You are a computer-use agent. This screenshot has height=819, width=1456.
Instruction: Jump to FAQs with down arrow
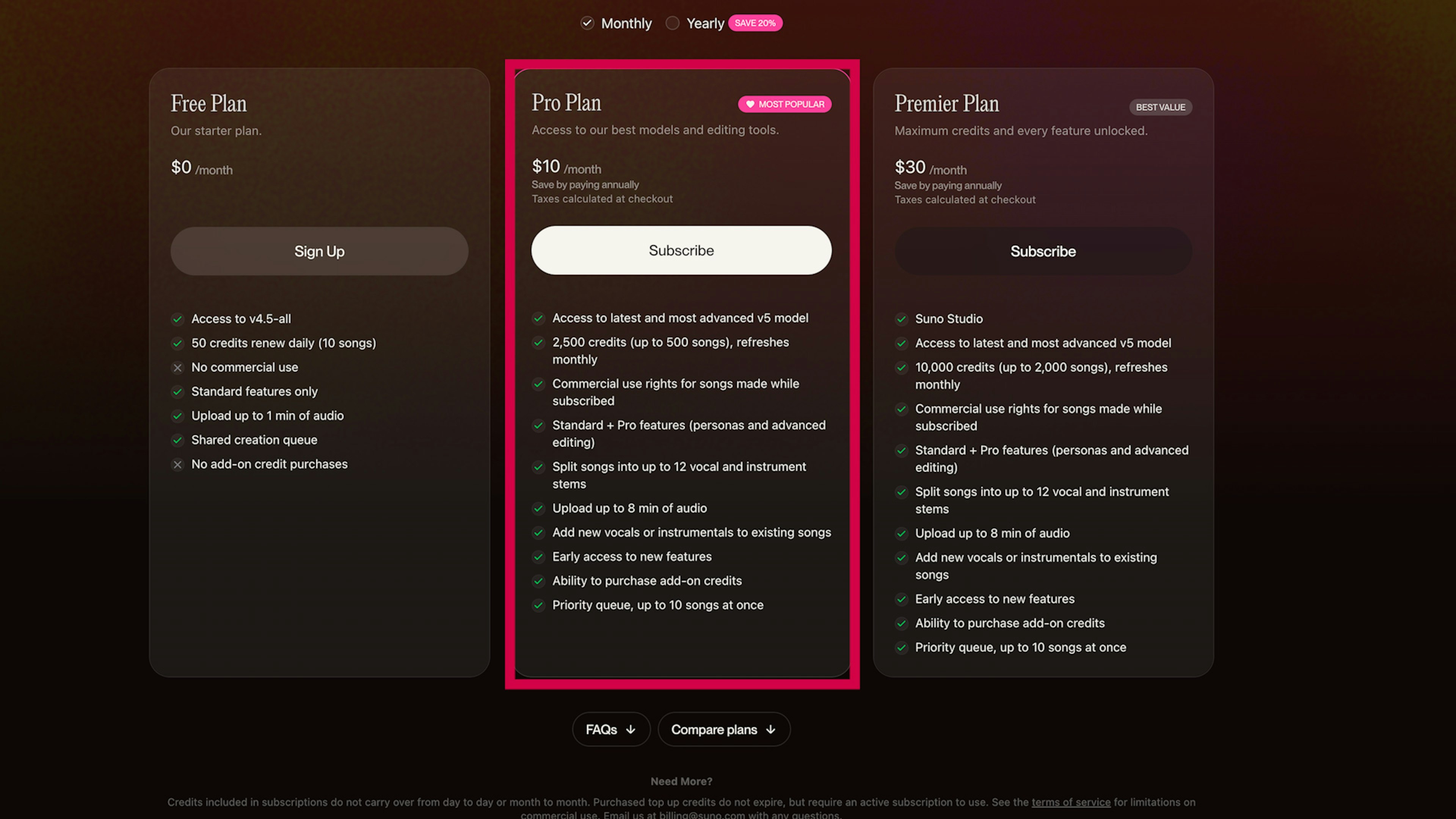coord(611,729)
